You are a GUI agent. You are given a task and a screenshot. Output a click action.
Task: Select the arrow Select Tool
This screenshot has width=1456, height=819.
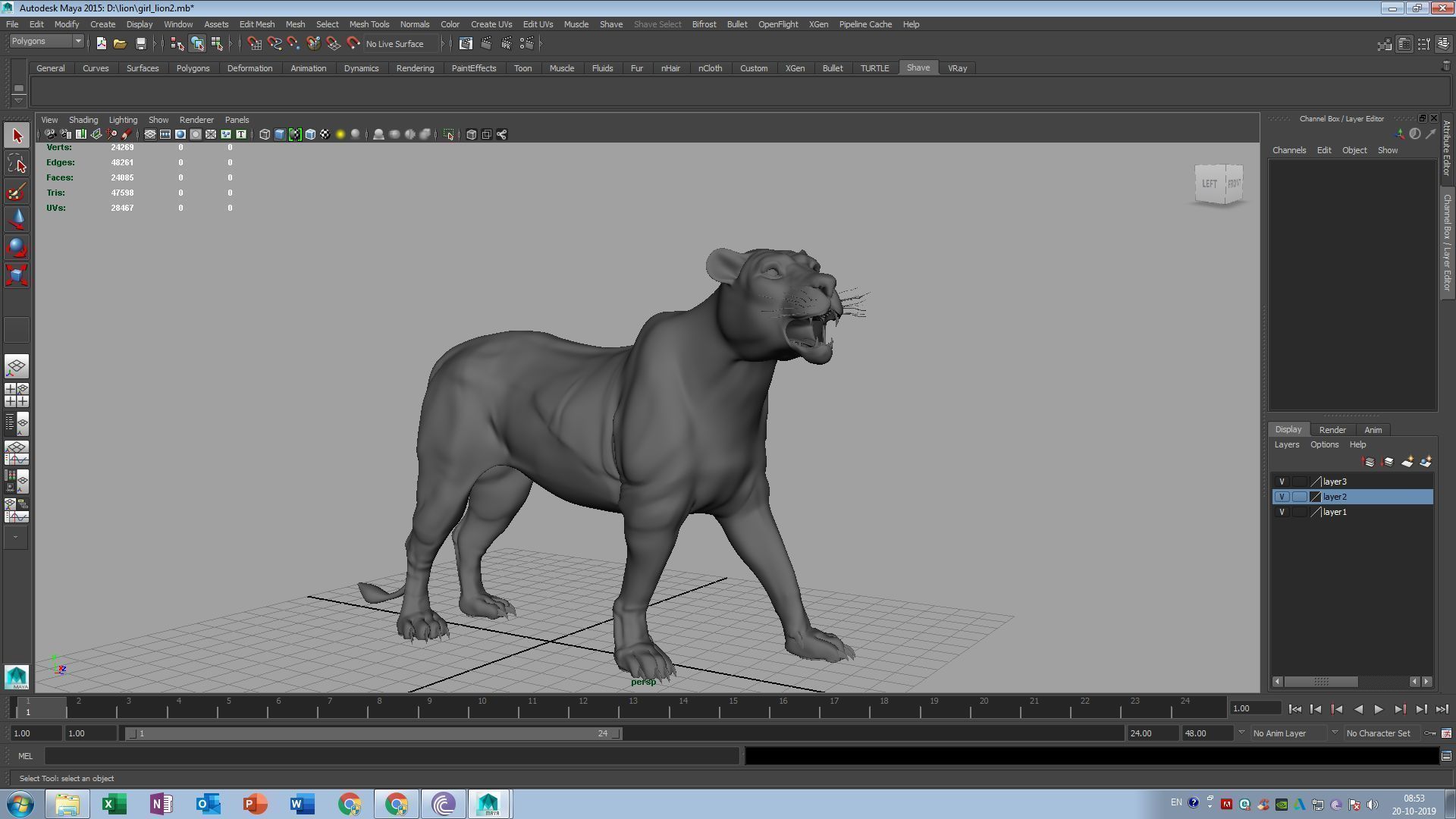[17, 136]
